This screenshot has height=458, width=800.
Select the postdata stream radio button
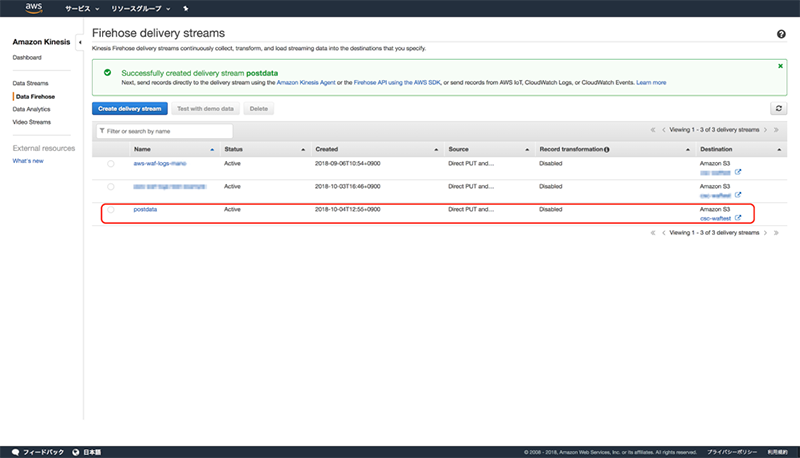pos(110,210)
